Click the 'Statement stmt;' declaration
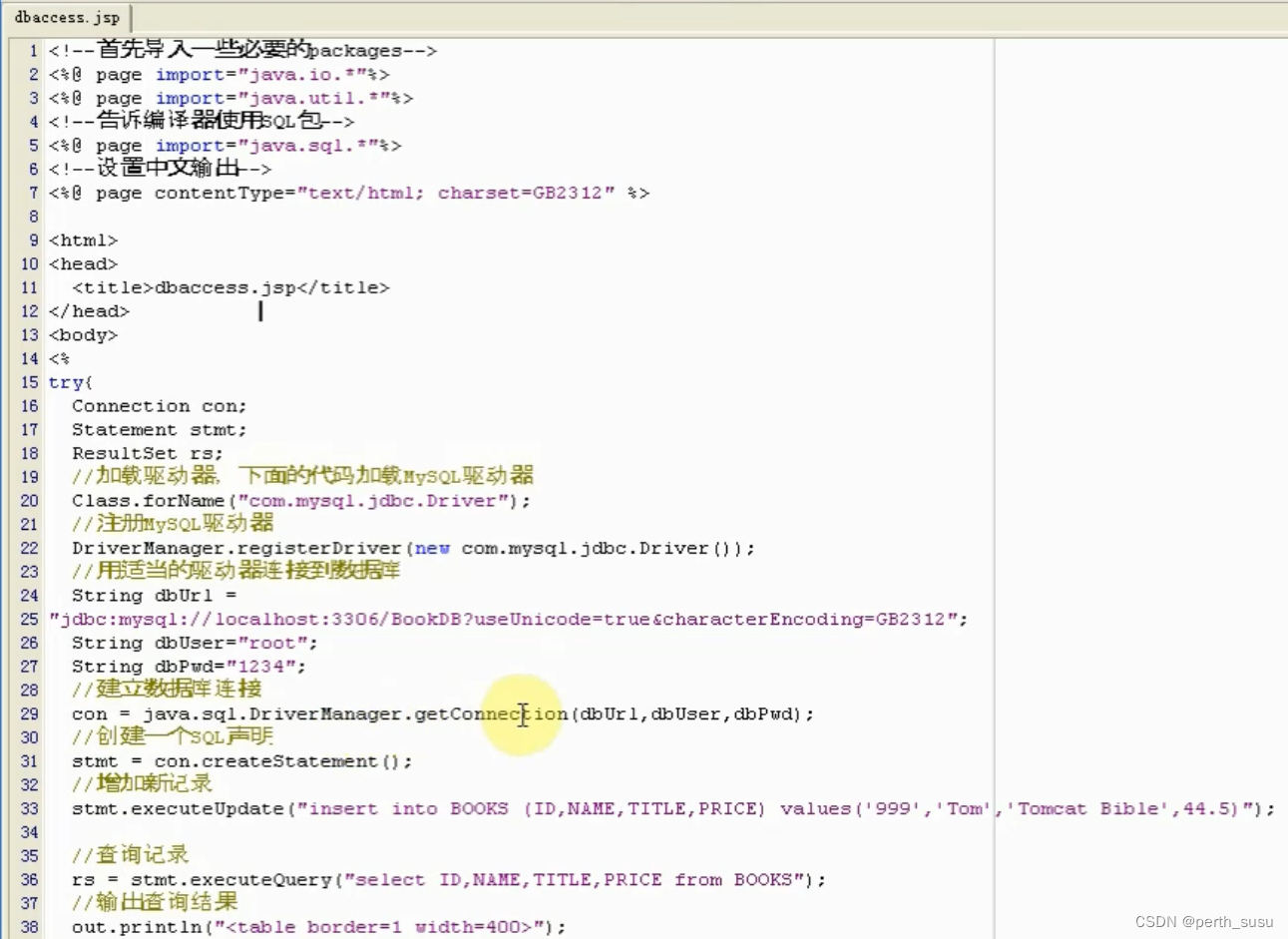Image resolution: width=1288 pixels, height=939 pixels. click(159, 430)
